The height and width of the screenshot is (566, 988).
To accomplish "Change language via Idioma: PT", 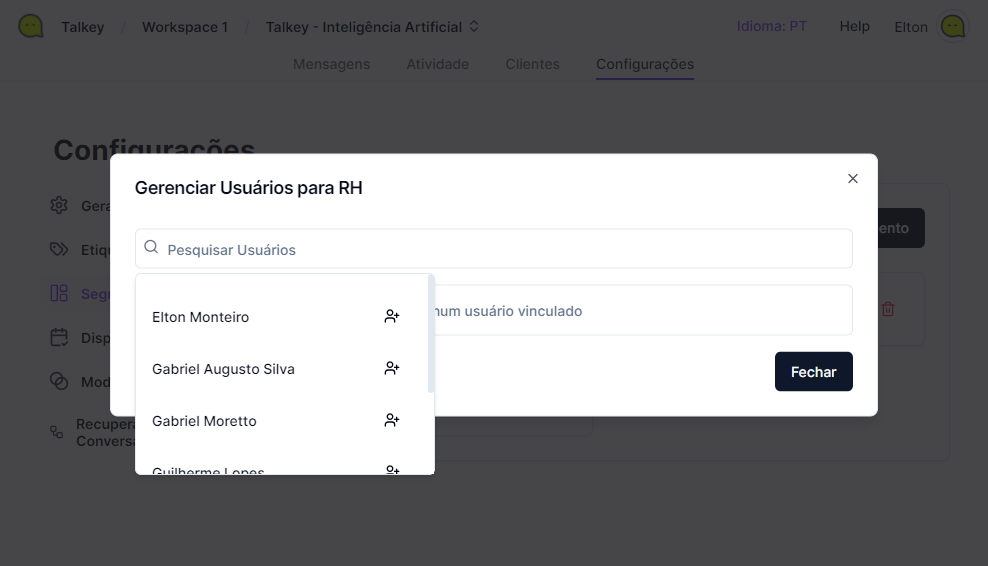I will (x=771, y=27).
